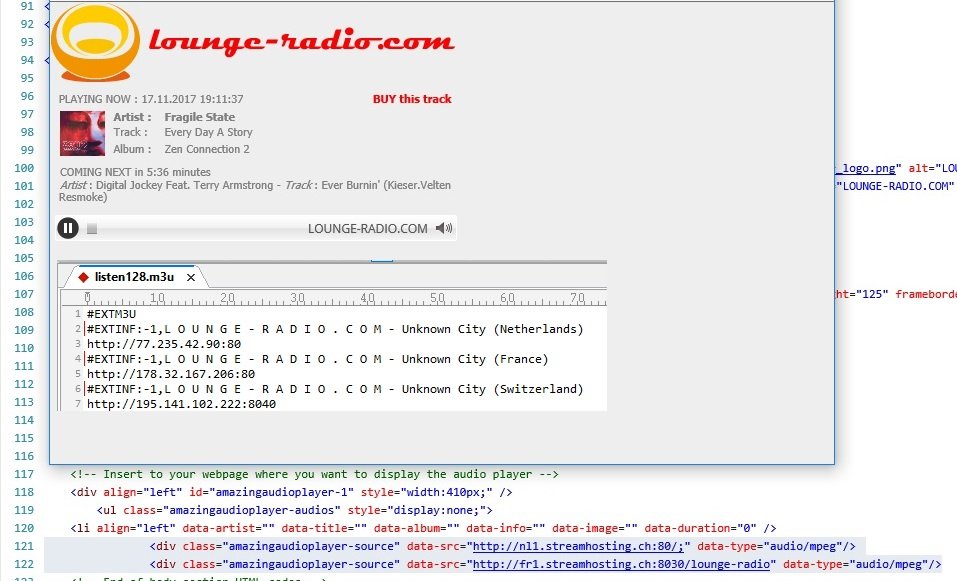This screenshot has width=957, height=581.
Task: Open the BUY this track link
Action: click(412, 99)
